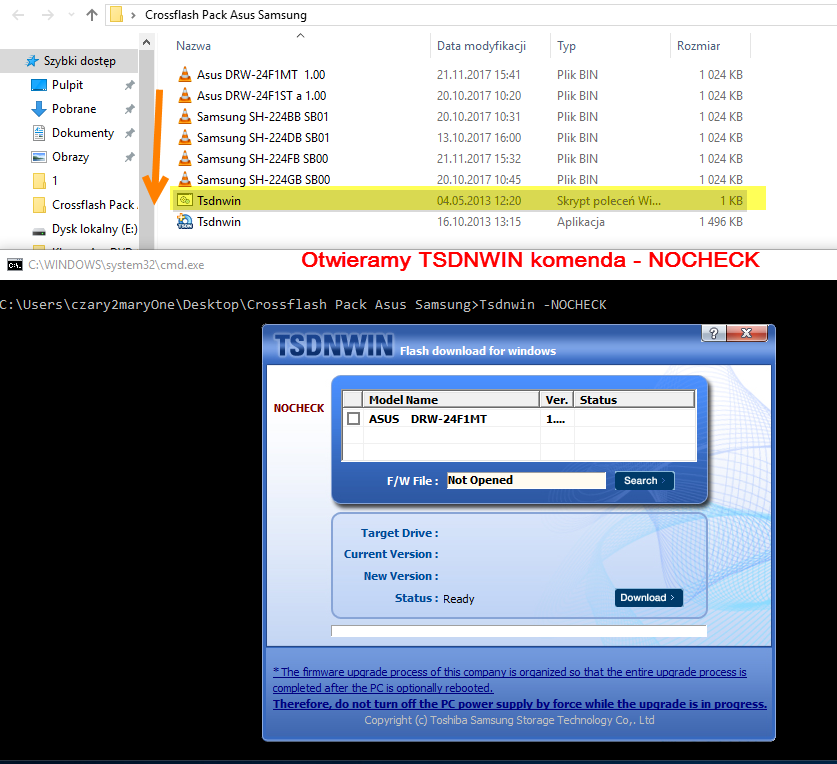Image resolution: width=837 pixels, height=764 pixels.
Task: Sort files by Typ column
Action: click(566, 46)
